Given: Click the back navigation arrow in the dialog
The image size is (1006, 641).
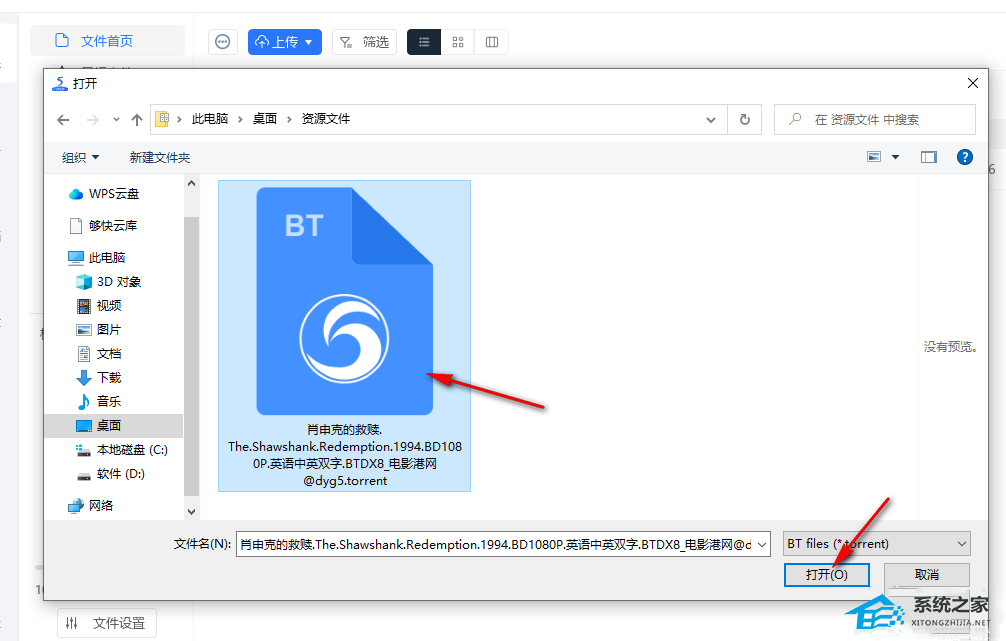Looking at the screenshot, I should (63, 119).
